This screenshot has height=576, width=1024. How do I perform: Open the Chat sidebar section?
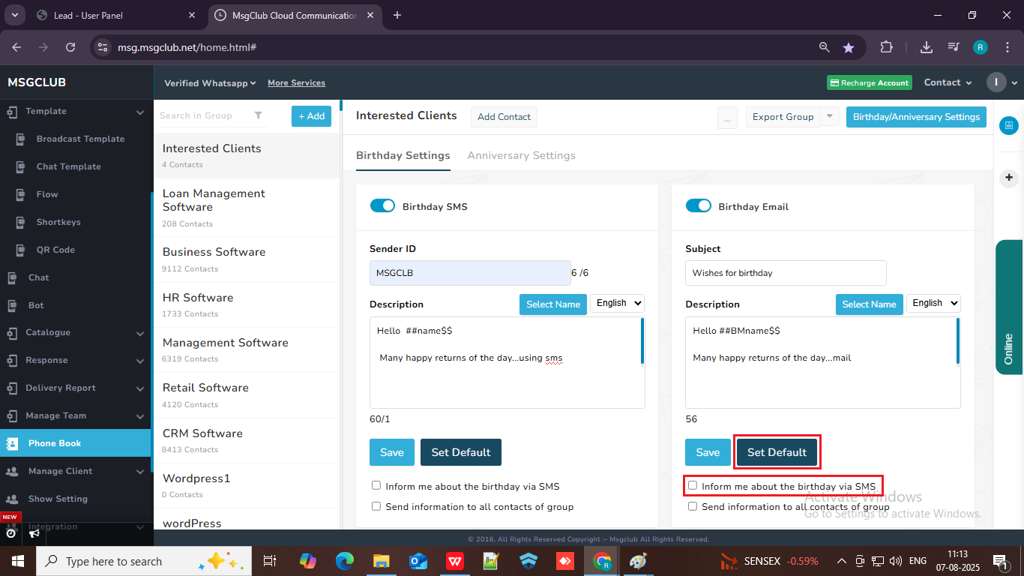(x=38, y=278)
